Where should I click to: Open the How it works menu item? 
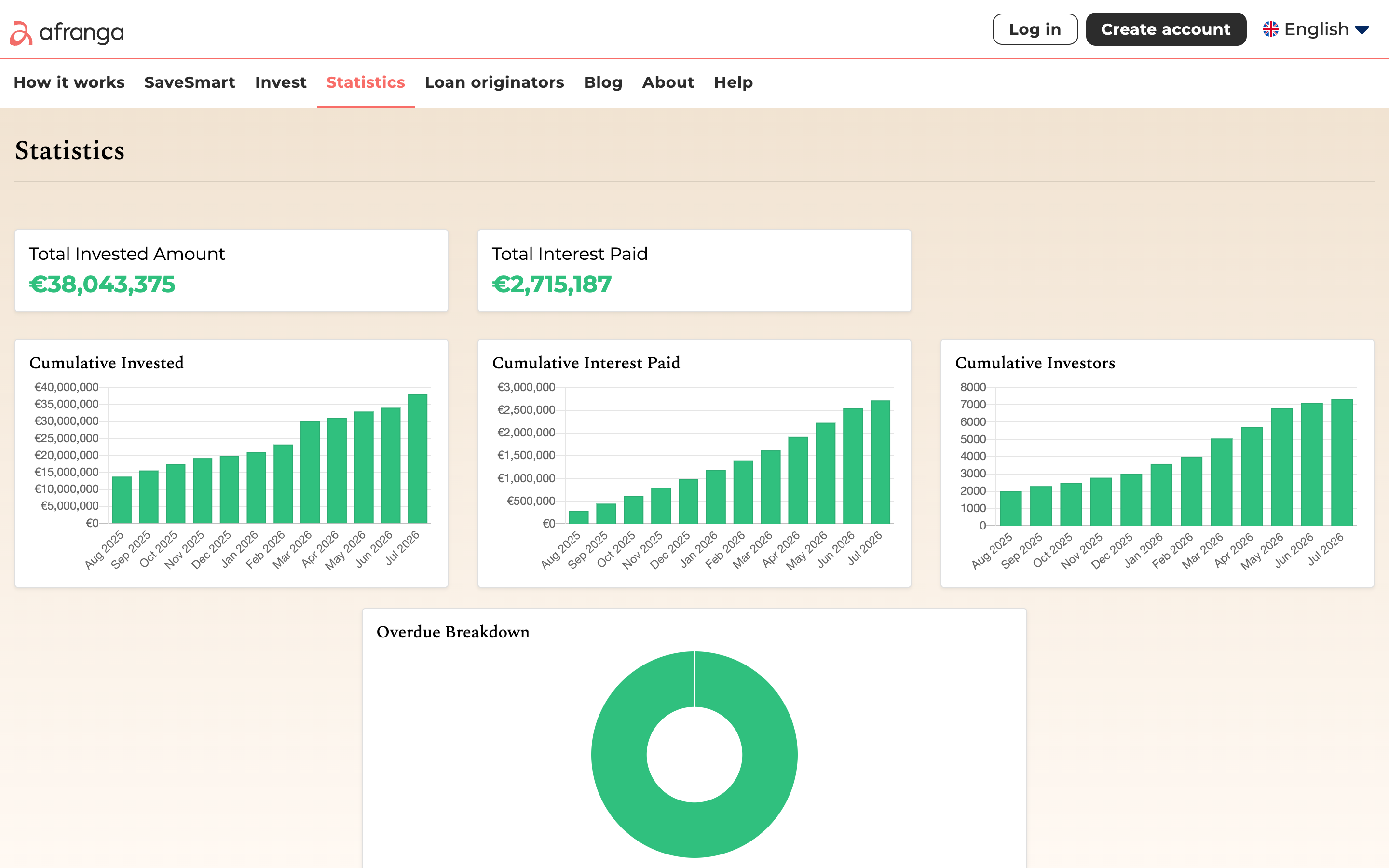69,82
